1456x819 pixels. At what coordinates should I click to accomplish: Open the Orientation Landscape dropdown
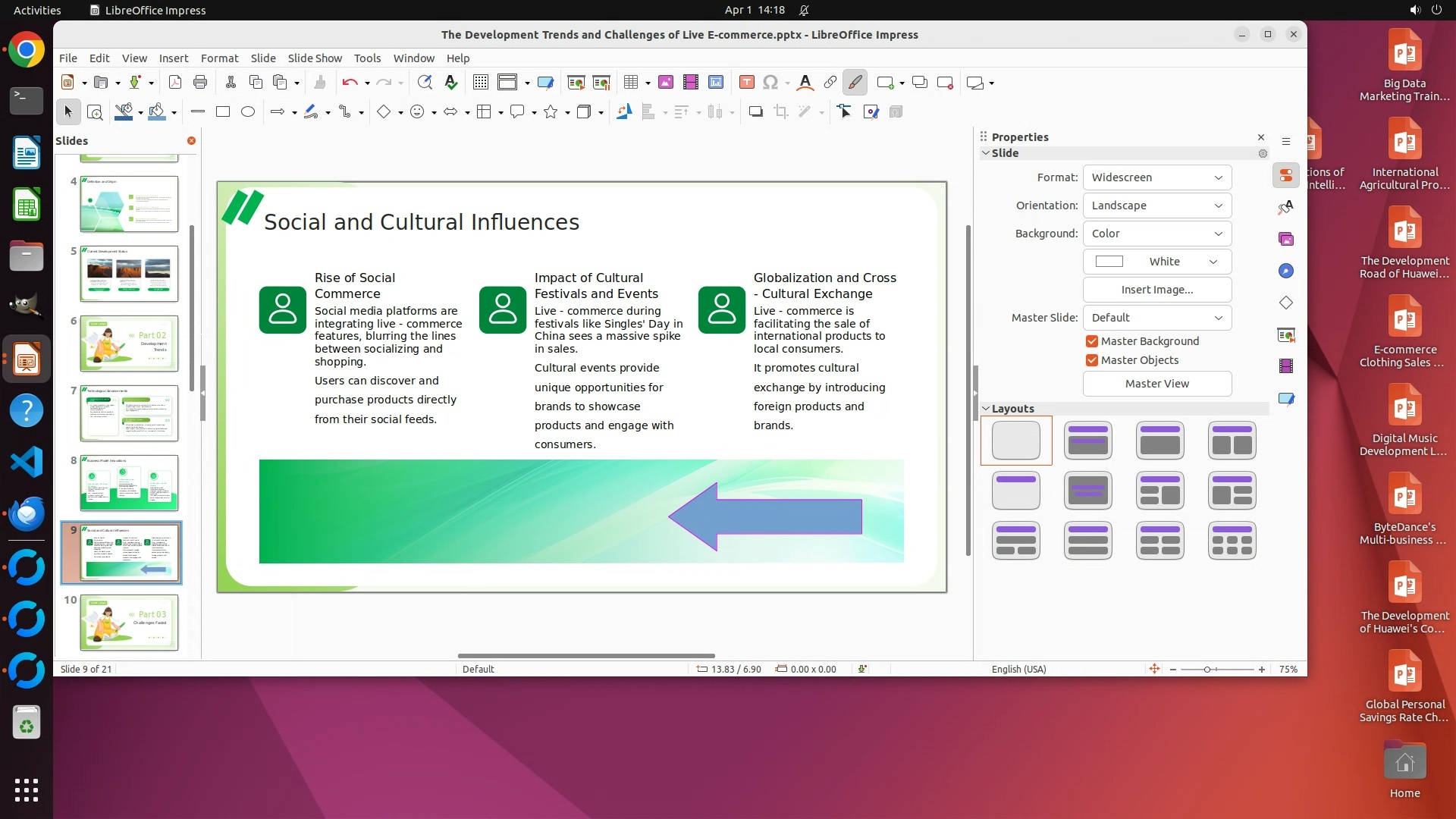(1156, 206)
